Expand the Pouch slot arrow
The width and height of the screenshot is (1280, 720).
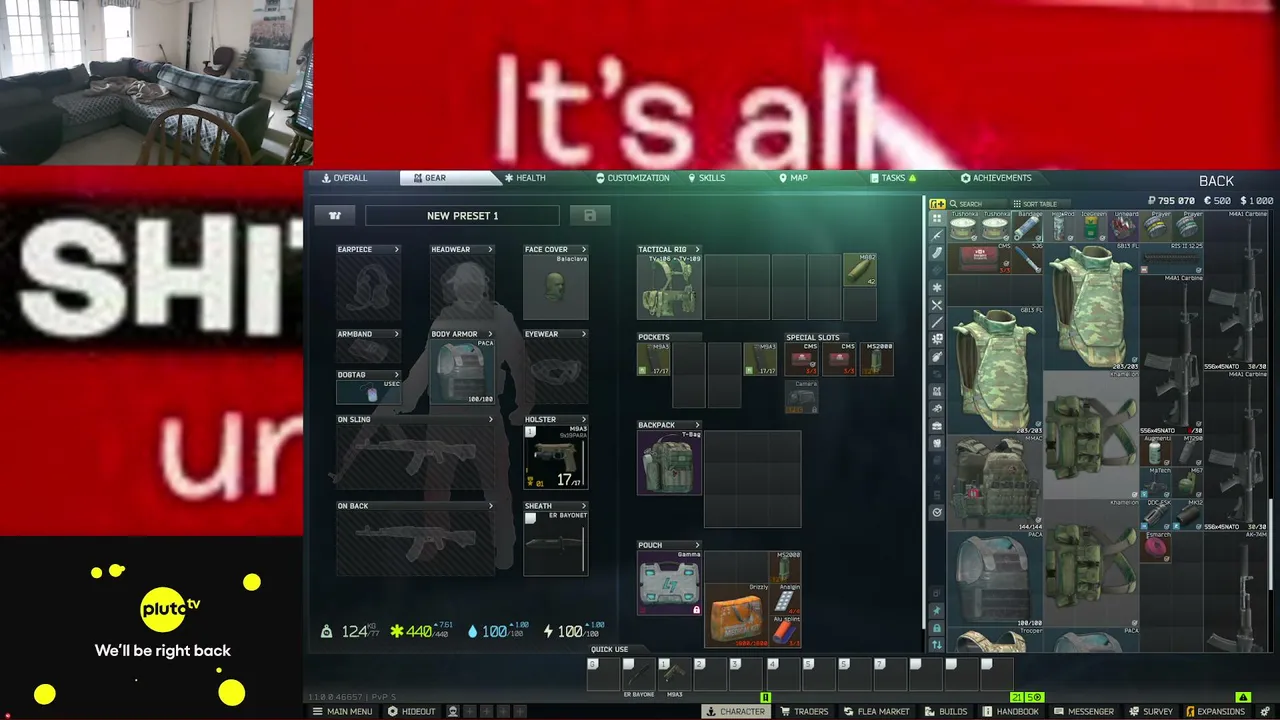697,545
